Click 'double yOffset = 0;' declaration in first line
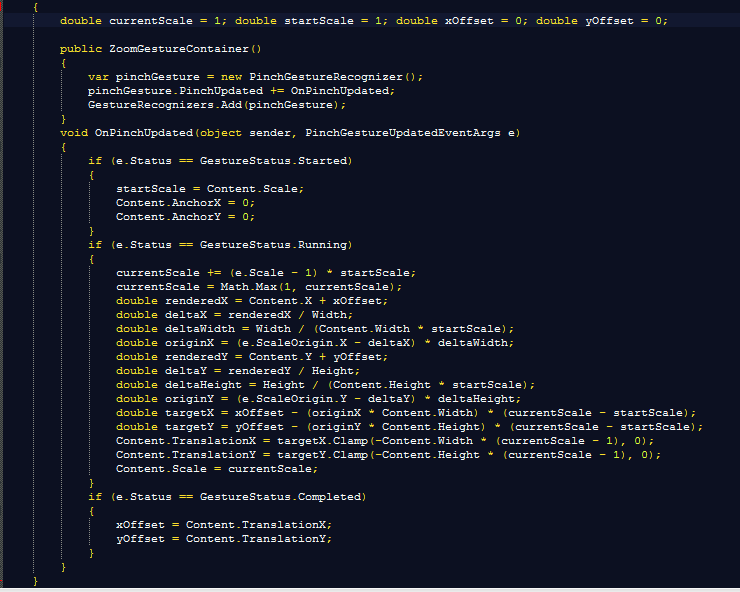Viewport: 740px width, 592px height. click(602, 21)
